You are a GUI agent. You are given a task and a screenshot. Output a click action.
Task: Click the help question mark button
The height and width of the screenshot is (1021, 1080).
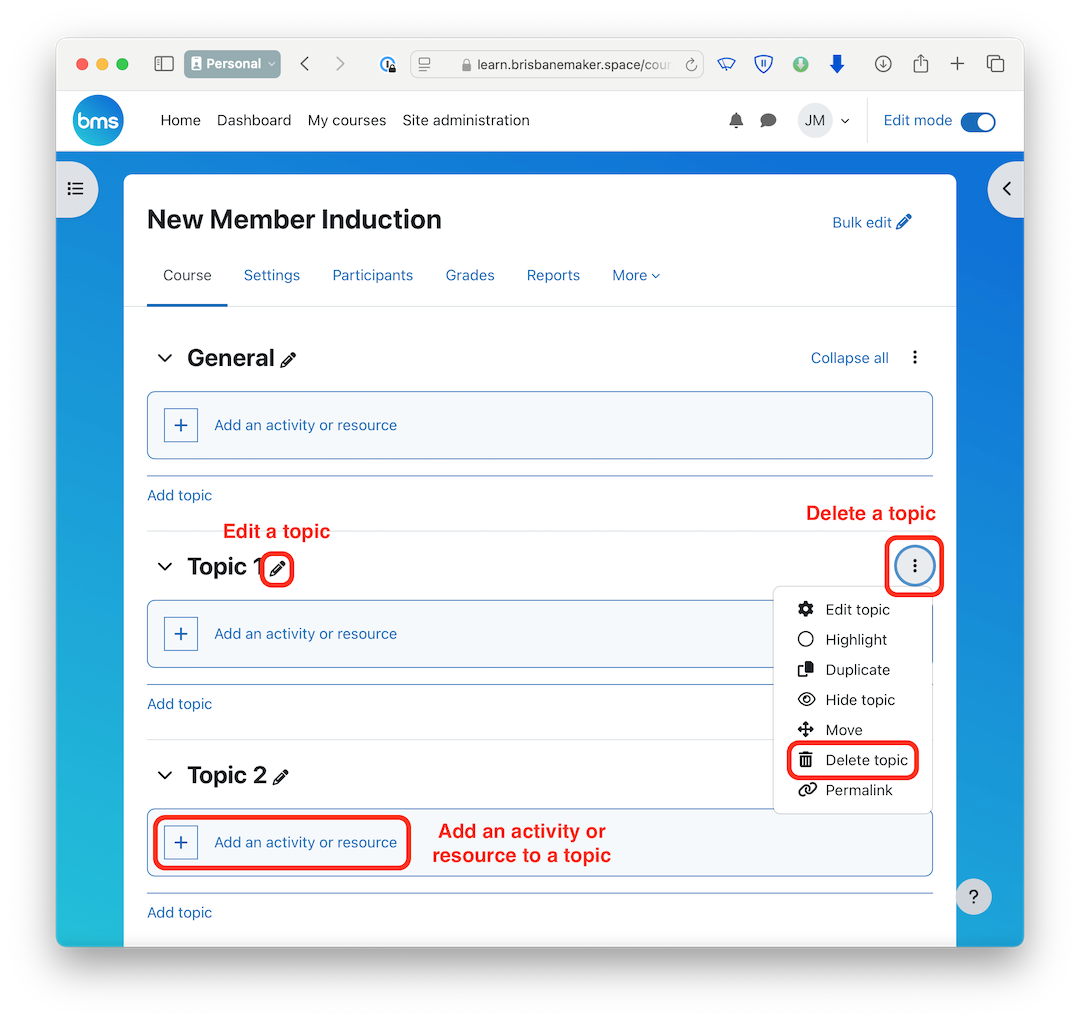tap(974, 896)
